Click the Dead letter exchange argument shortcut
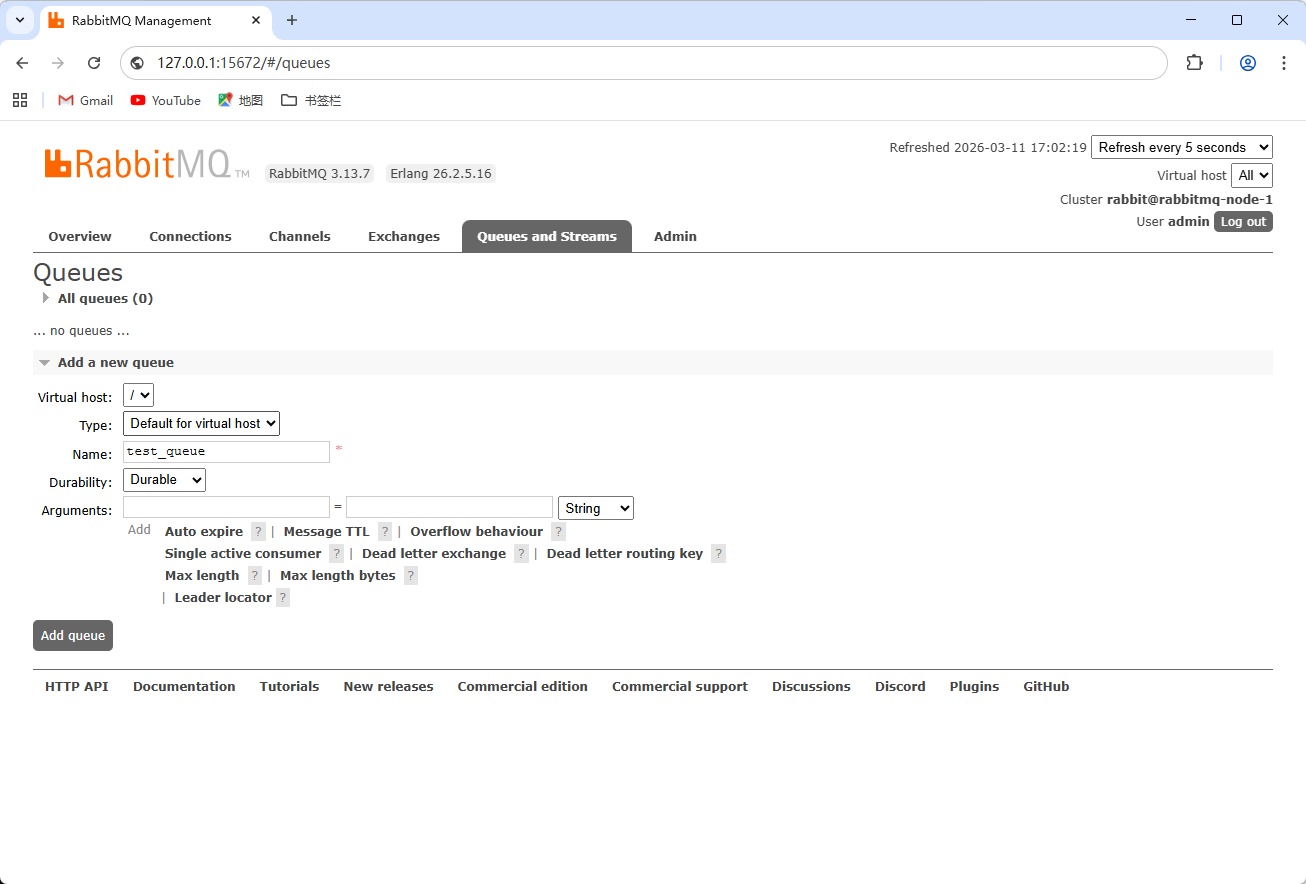The height and width of the screenshot is (884, 1306). pyautogui.click(x=434, y=554)
